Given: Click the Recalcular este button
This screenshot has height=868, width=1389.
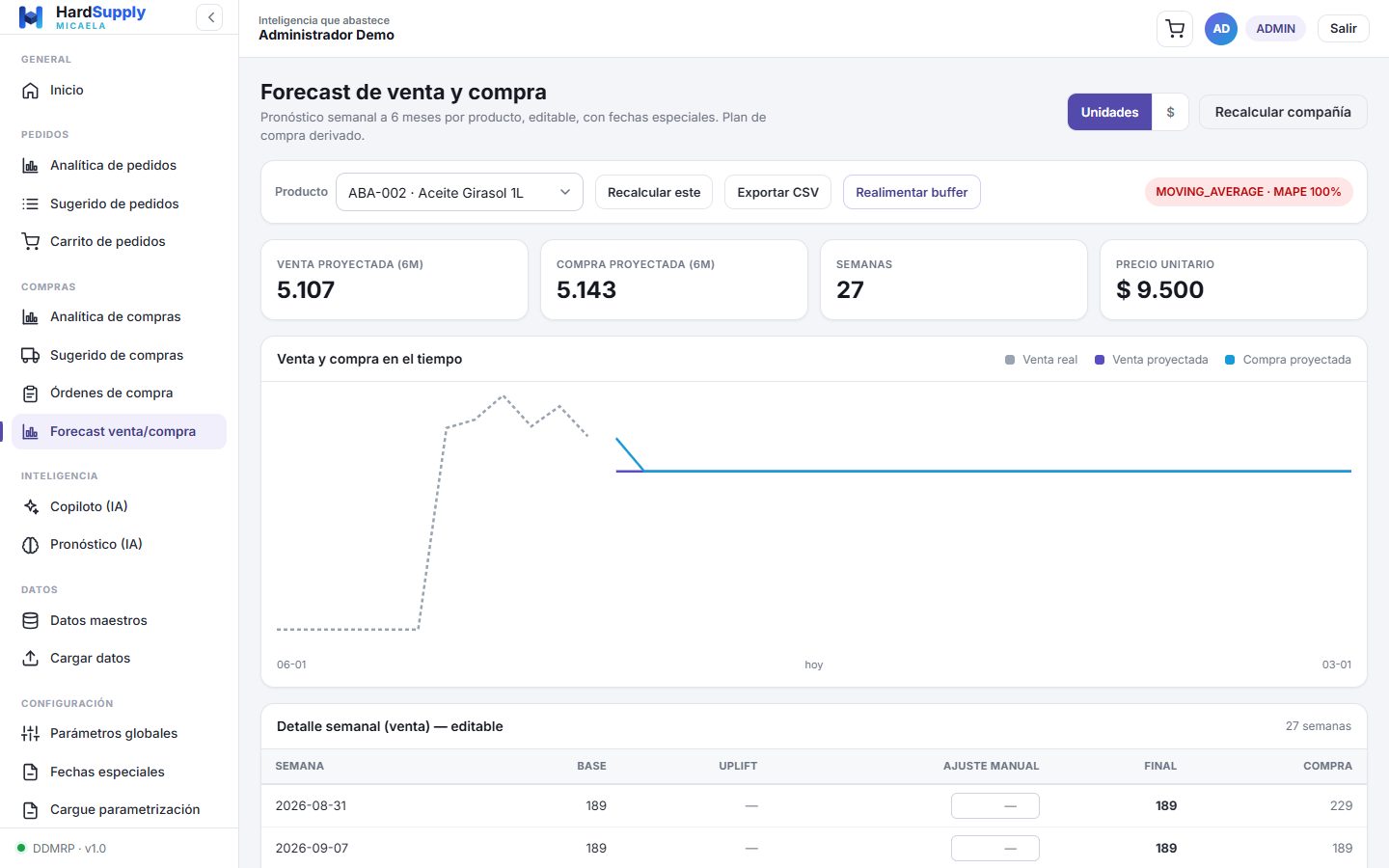Looking at the screenshot, I should point(654,192).
